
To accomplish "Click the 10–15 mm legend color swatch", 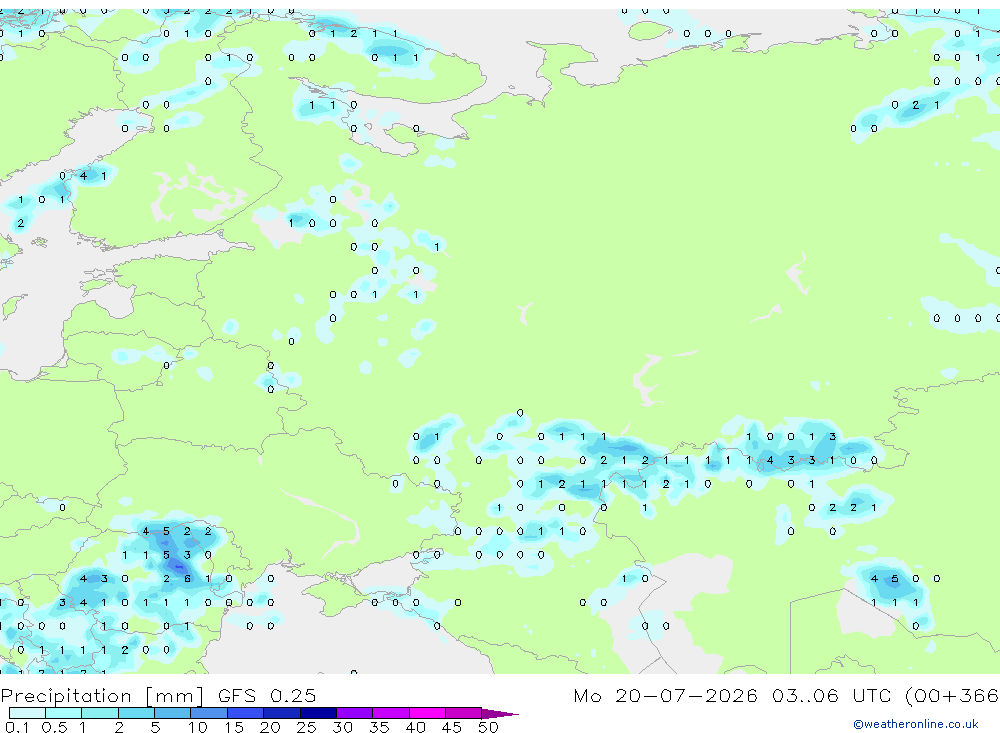I will click(x=209, y=713).
